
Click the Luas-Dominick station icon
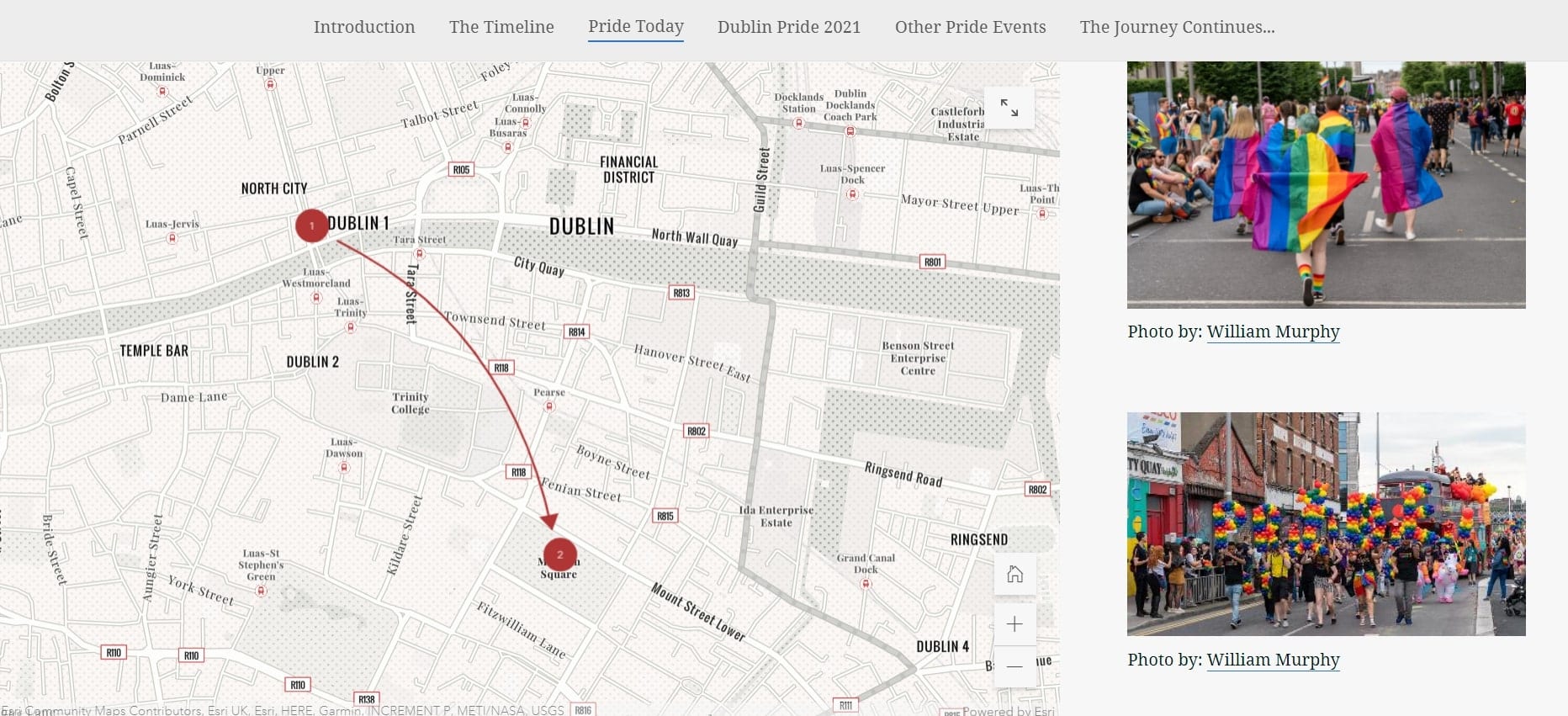162,91
